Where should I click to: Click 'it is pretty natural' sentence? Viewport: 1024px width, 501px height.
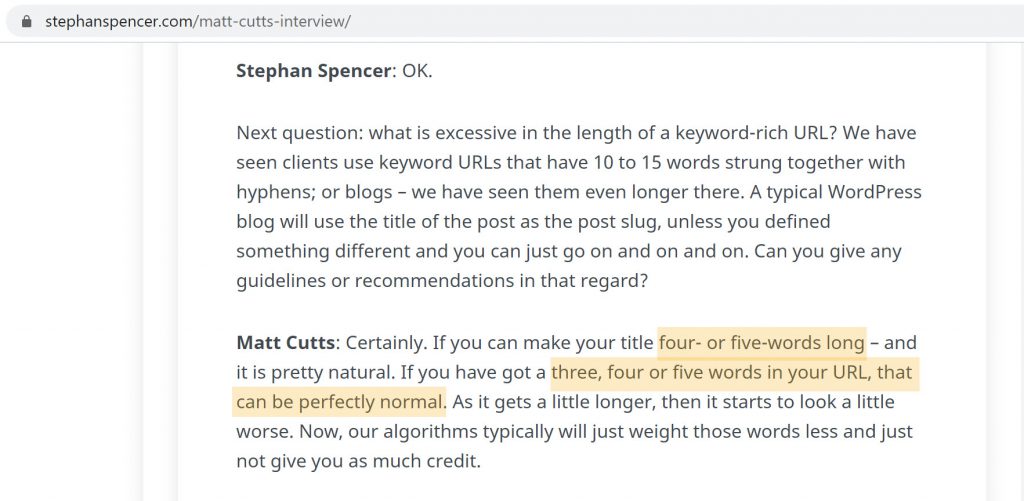pyautogui.click(x=314, y=373)
